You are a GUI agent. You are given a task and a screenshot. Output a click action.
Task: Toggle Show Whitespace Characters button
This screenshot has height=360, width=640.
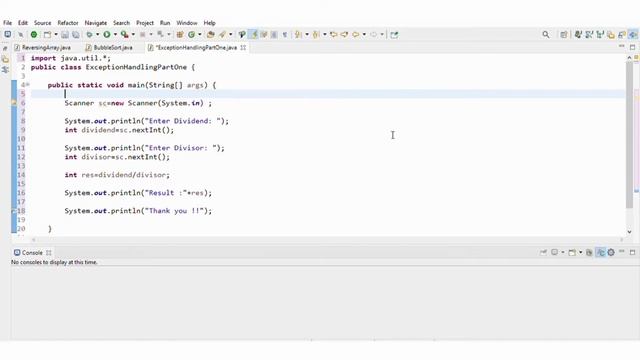(284, 35)
